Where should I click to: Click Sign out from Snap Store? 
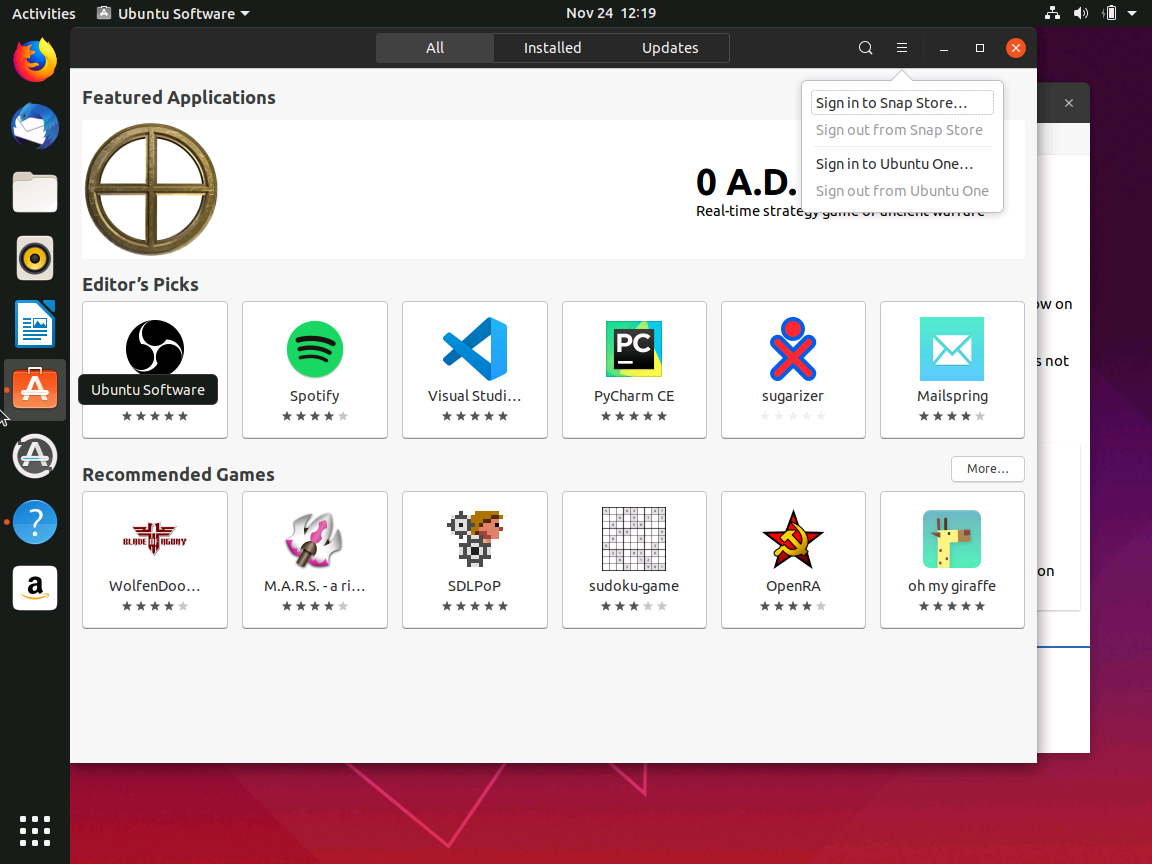(x=902, y=130)
